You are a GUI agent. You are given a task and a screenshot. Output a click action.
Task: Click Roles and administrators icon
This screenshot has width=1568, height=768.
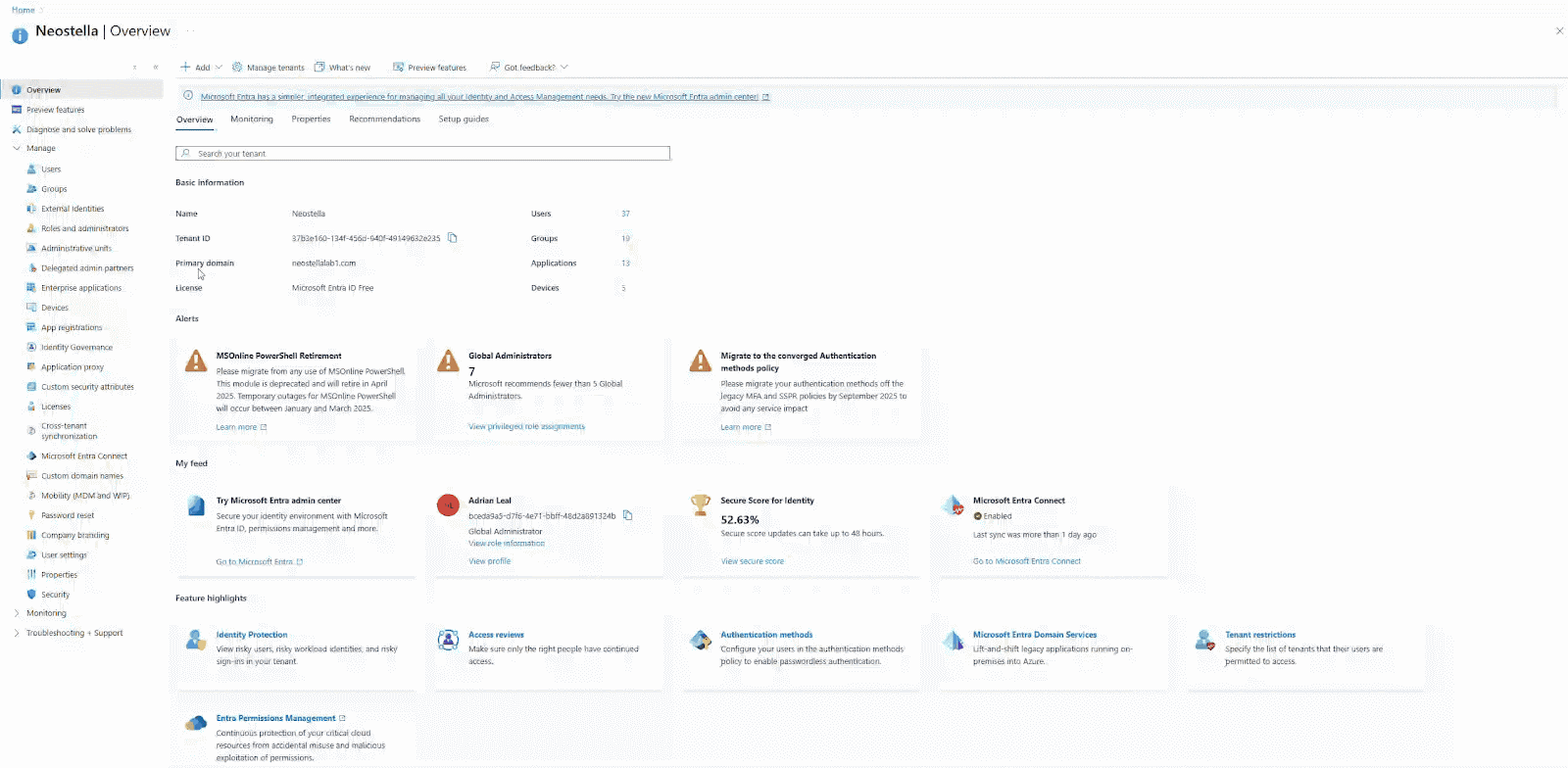point(31,228)
